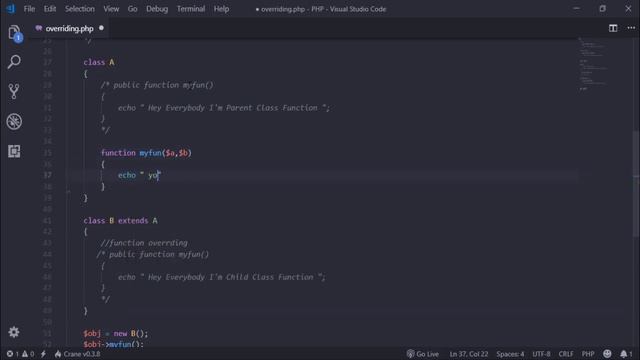Show warnings count in status bar

click(x=28, y=354)
